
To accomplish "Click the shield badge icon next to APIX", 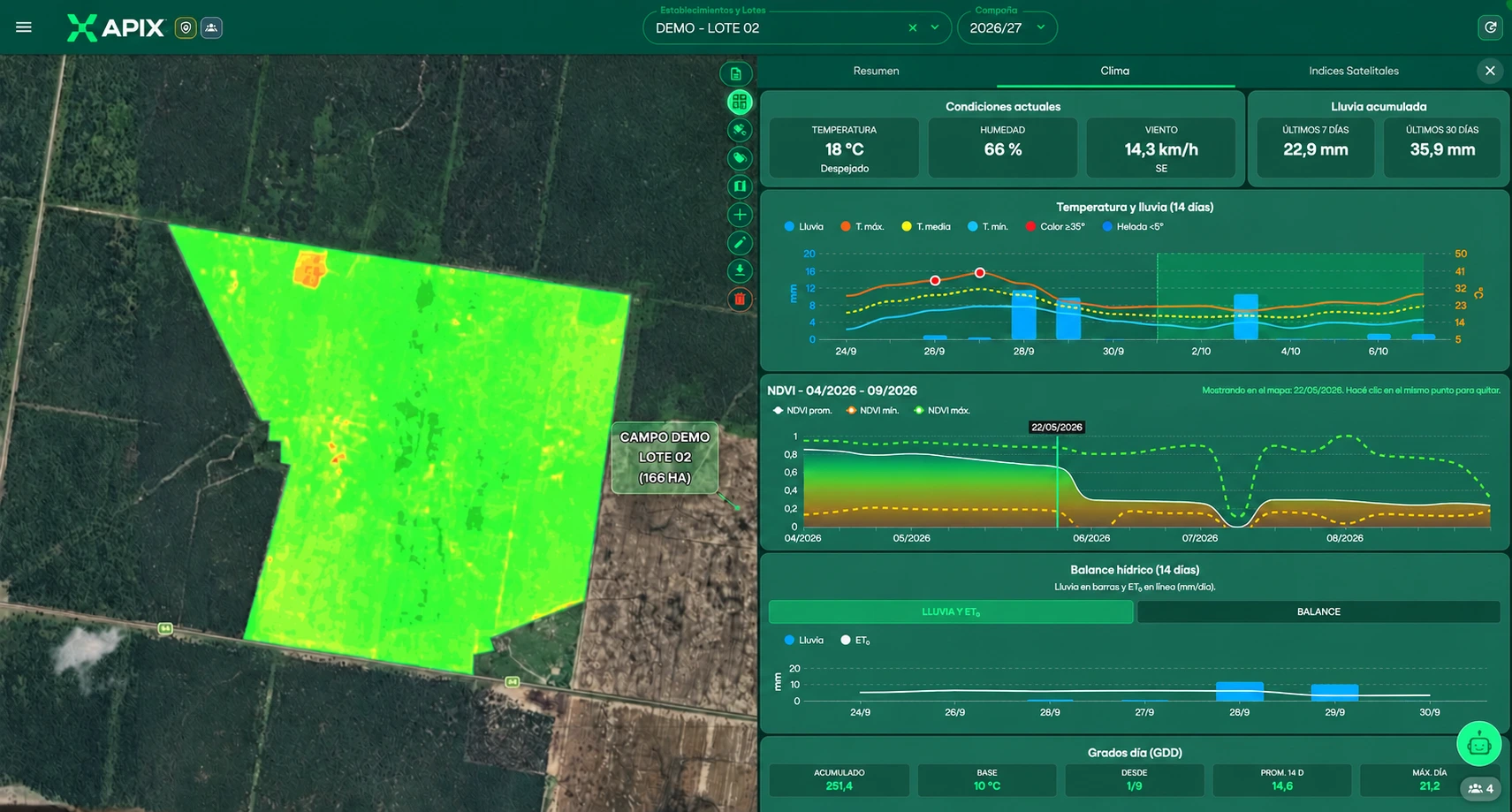I will pyautogui.click(x=186, y=27).
